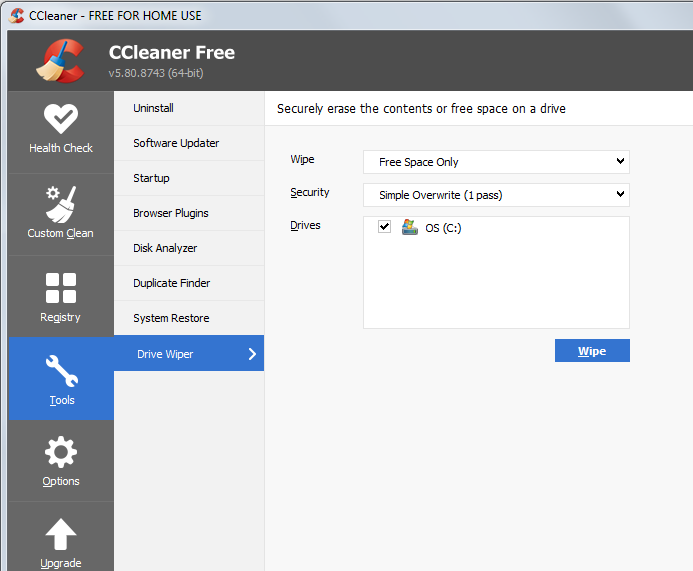The width and height of the screenshot is (693, 571).
Task: Open the Health Check heart icon
Action: [x=61, y=118]
